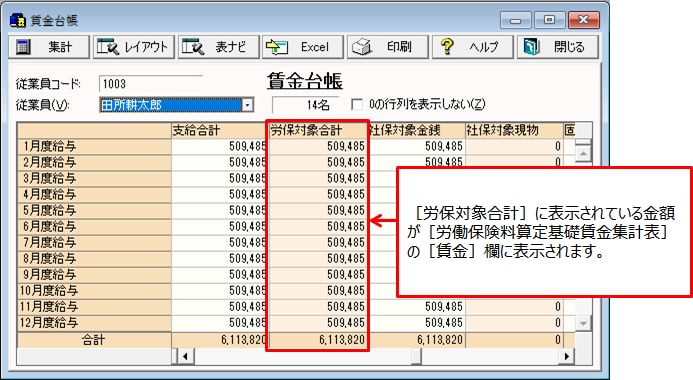The height and width of the screenshot is (380, 693).
Task: Click the horizontal scrollbar right arrow
Action: pos(567,356)
